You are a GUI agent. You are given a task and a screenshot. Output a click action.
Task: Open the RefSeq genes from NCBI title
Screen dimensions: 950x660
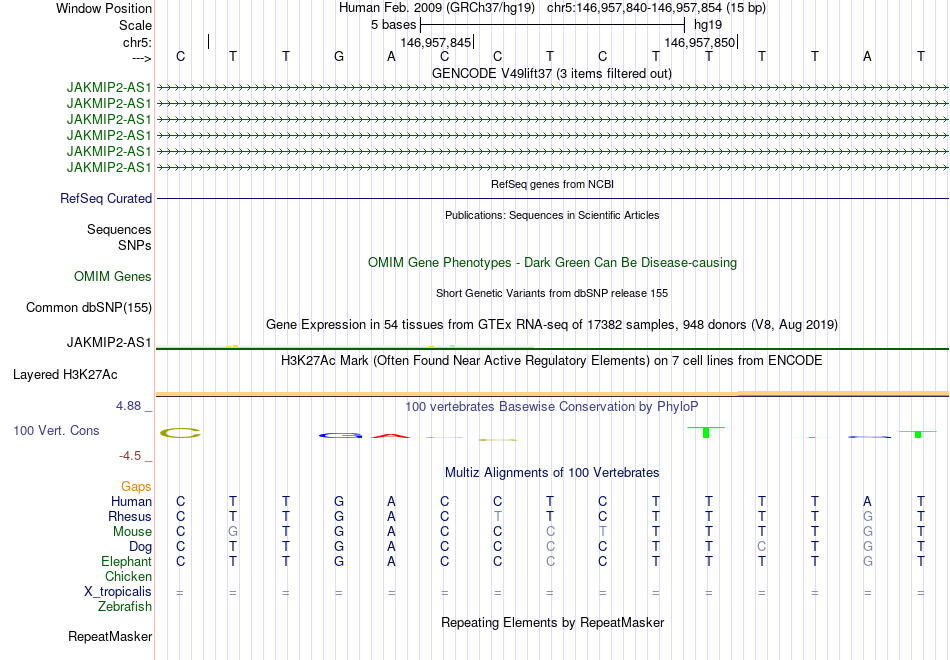[552, 184]
